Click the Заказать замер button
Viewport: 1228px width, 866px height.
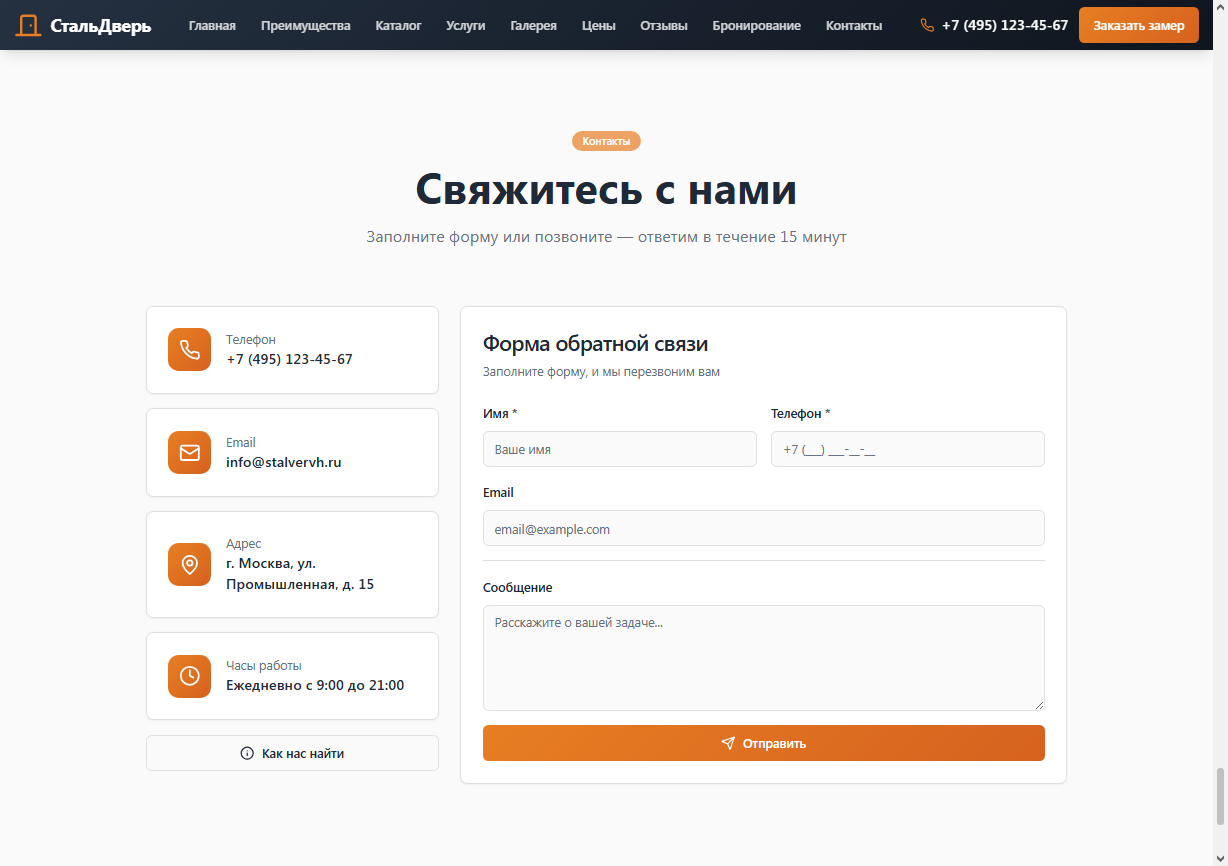click(x=1138, y=25)
